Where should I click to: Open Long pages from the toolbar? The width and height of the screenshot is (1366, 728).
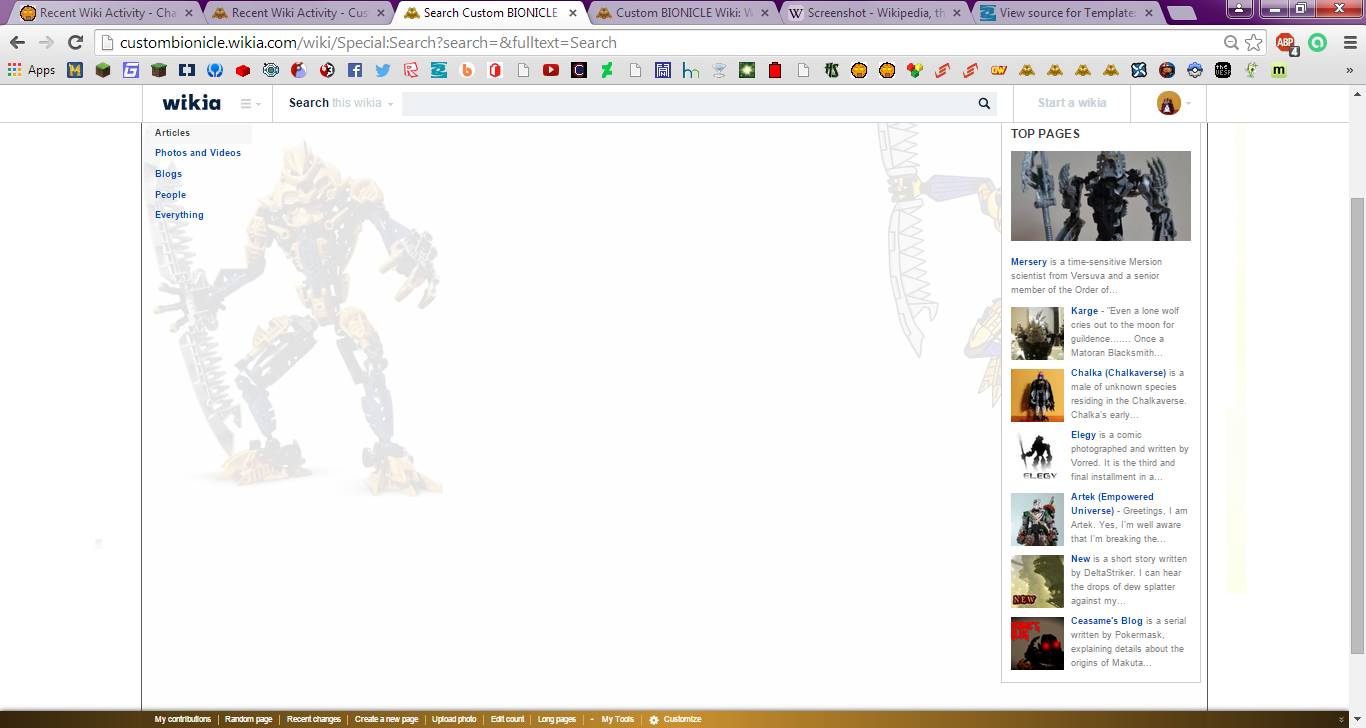tap(557, 719)
